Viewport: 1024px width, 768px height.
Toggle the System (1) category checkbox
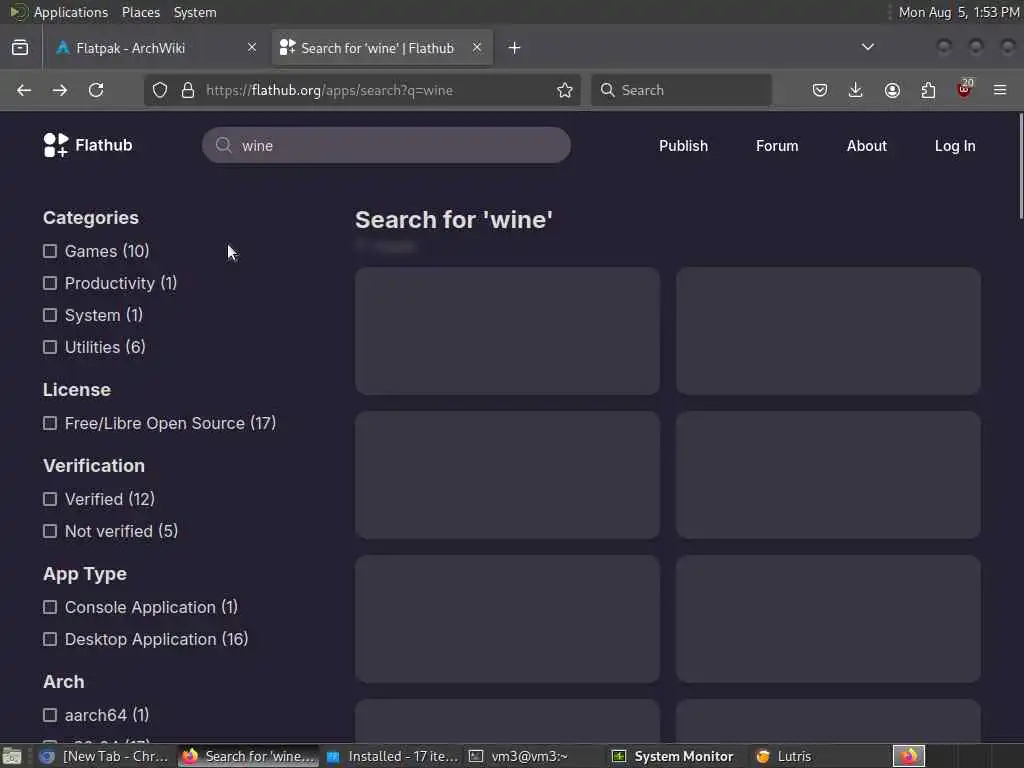50,315
